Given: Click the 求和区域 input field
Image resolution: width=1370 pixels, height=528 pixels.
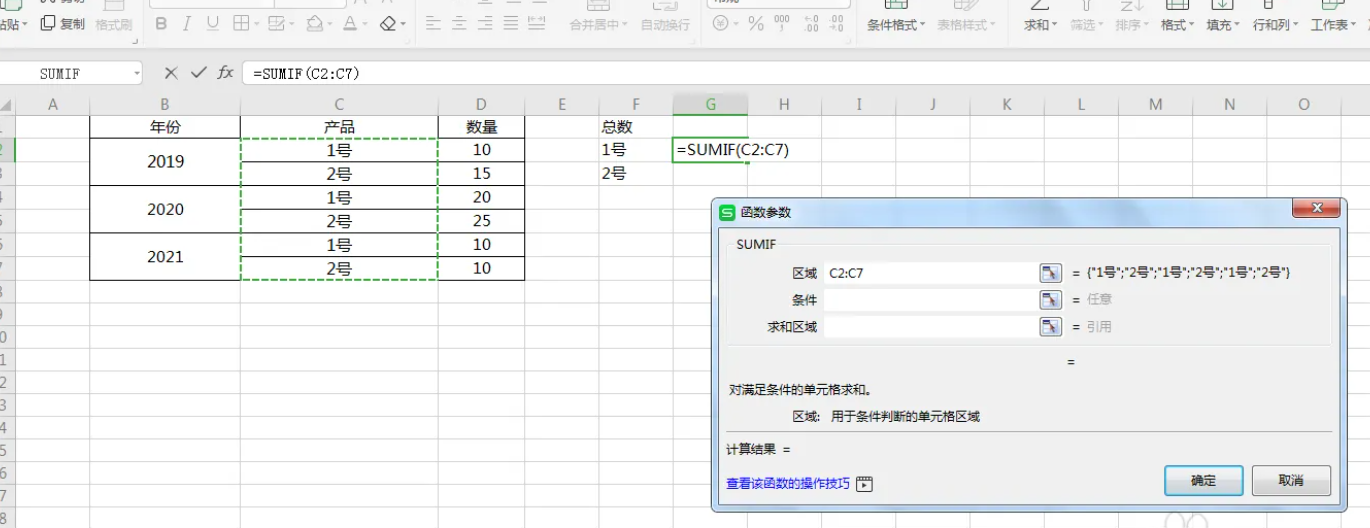Looking at the screenshot, I should 931,327.
